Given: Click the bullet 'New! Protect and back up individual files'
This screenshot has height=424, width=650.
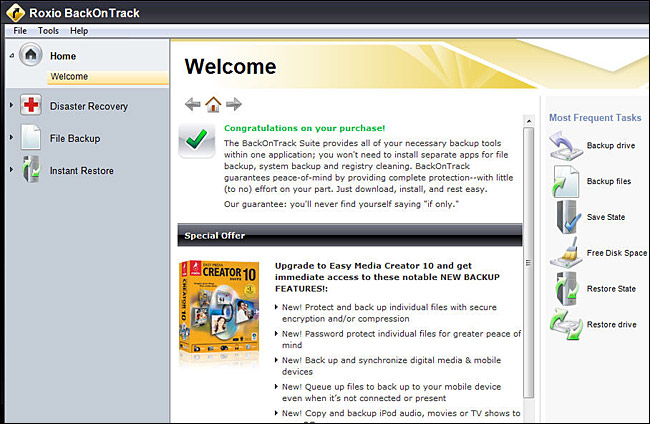Looking at the screenshot, I should [389, 313].
